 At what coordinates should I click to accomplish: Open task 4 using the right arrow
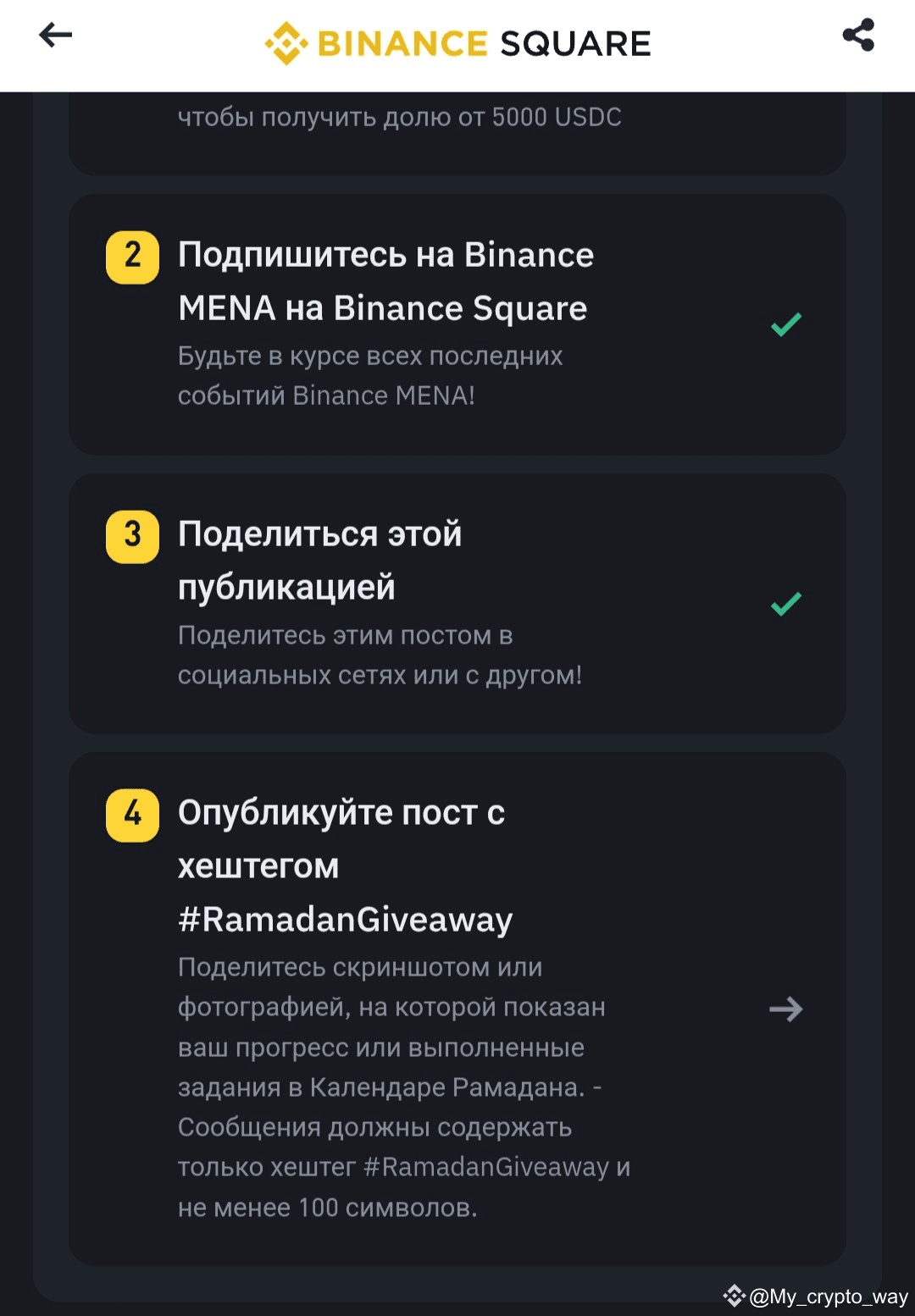786,1009
